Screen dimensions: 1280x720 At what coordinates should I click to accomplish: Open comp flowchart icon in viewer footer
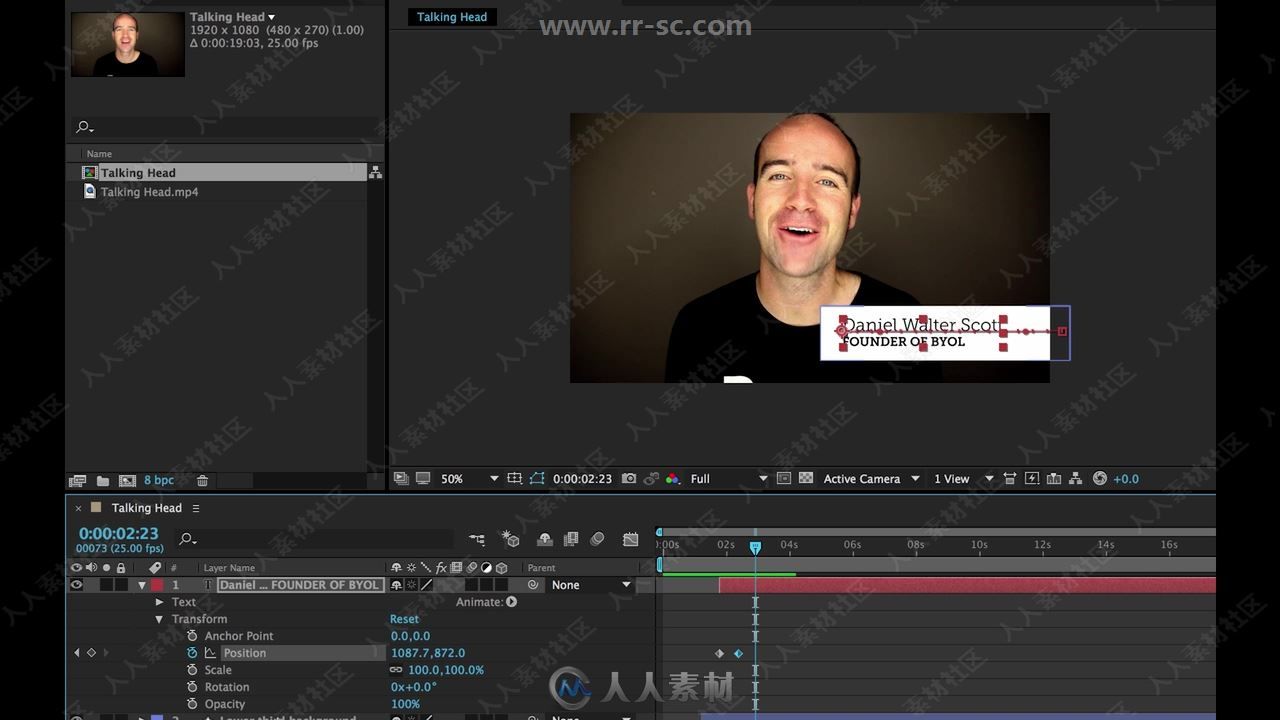point(1075,479)
